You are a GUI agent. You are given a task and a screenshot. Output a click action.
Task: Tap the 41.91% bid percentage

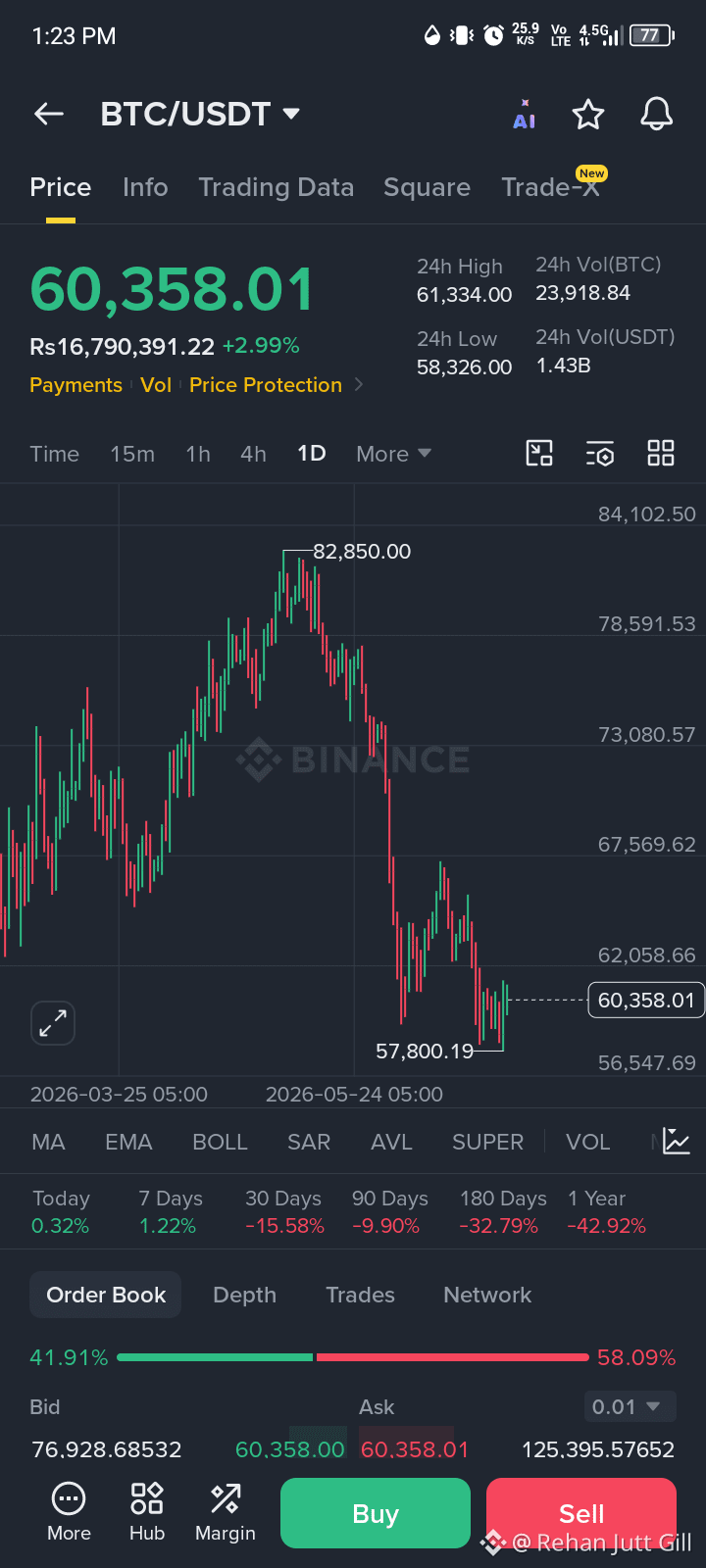[x=69, y=1357]
